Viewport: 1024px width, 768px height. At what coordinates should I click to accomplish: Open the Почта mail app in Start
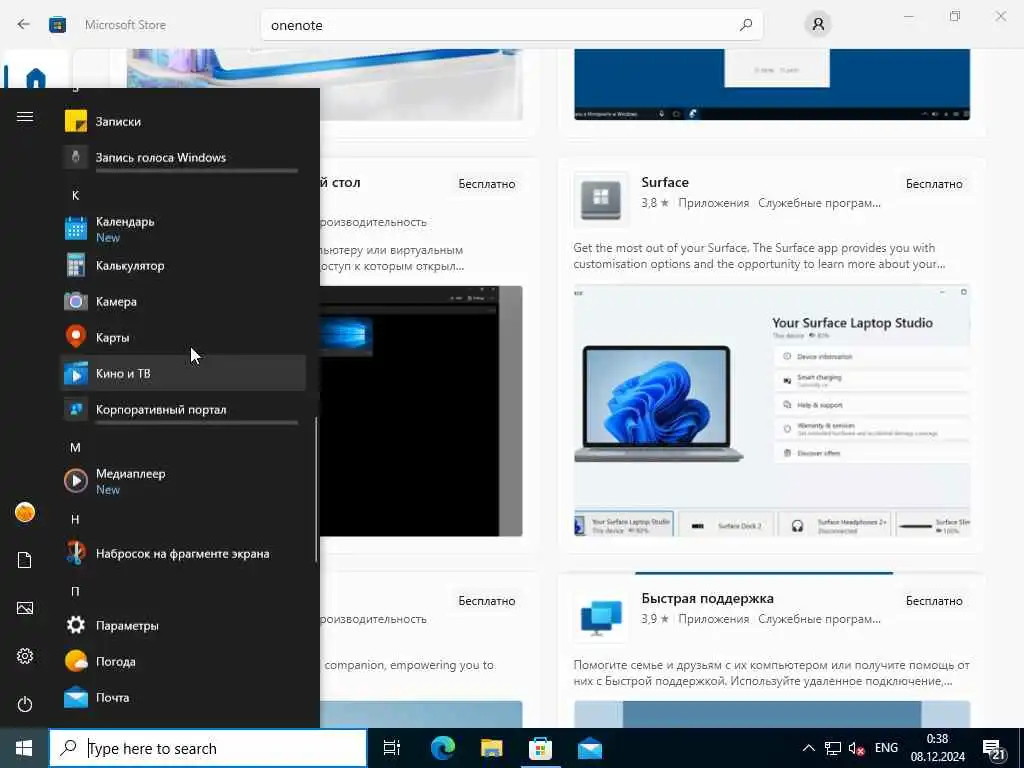(x=183, y=697)
